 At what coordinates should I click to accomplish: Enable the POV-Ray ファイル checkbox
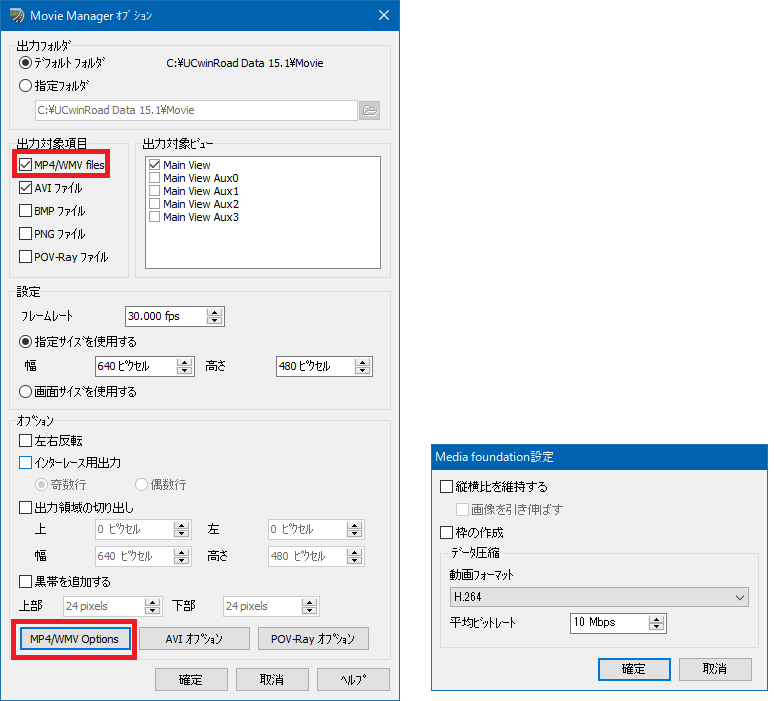25,257
